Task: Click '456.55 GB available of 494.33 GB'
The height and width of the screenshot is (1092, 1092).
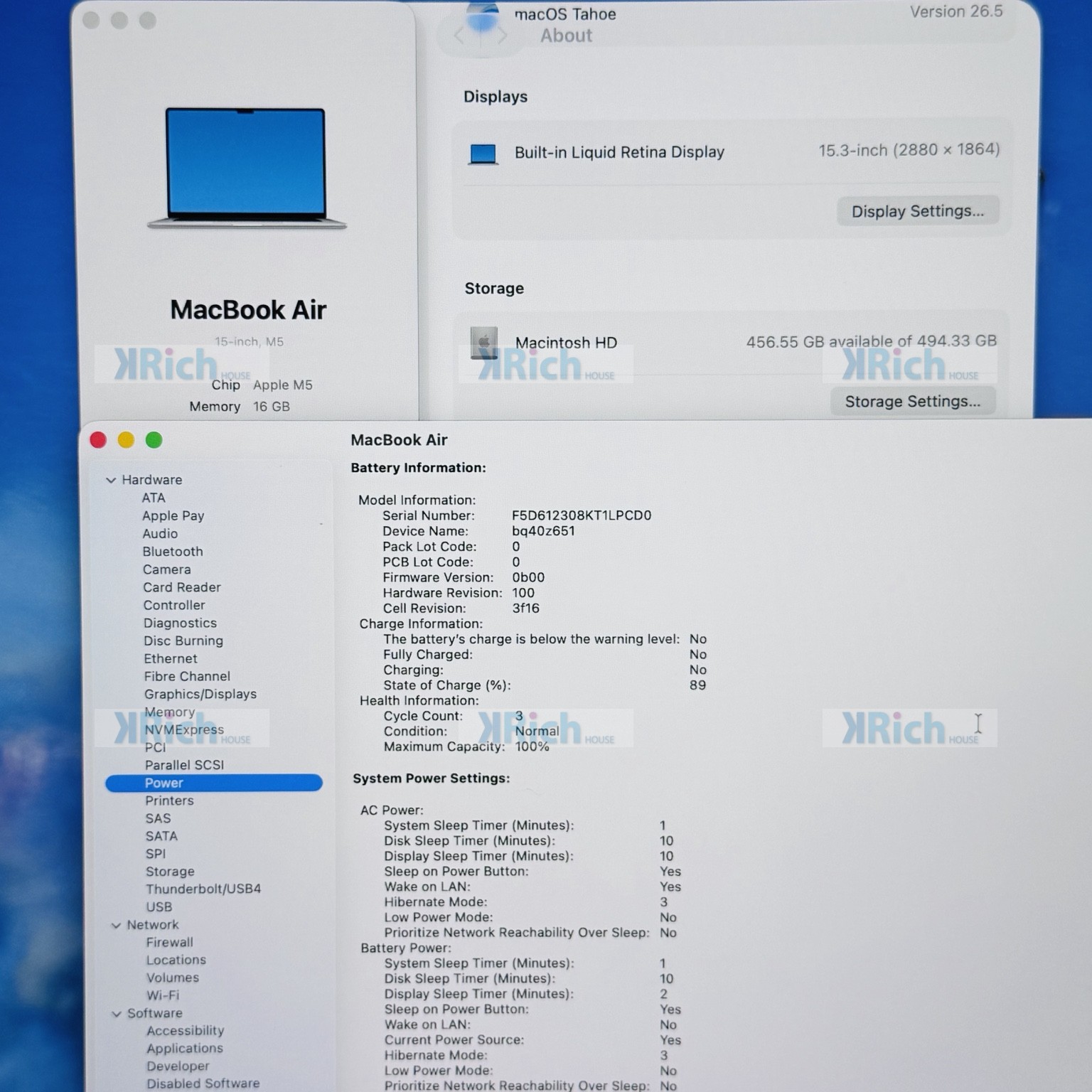Action: click(x=871, y=342)
